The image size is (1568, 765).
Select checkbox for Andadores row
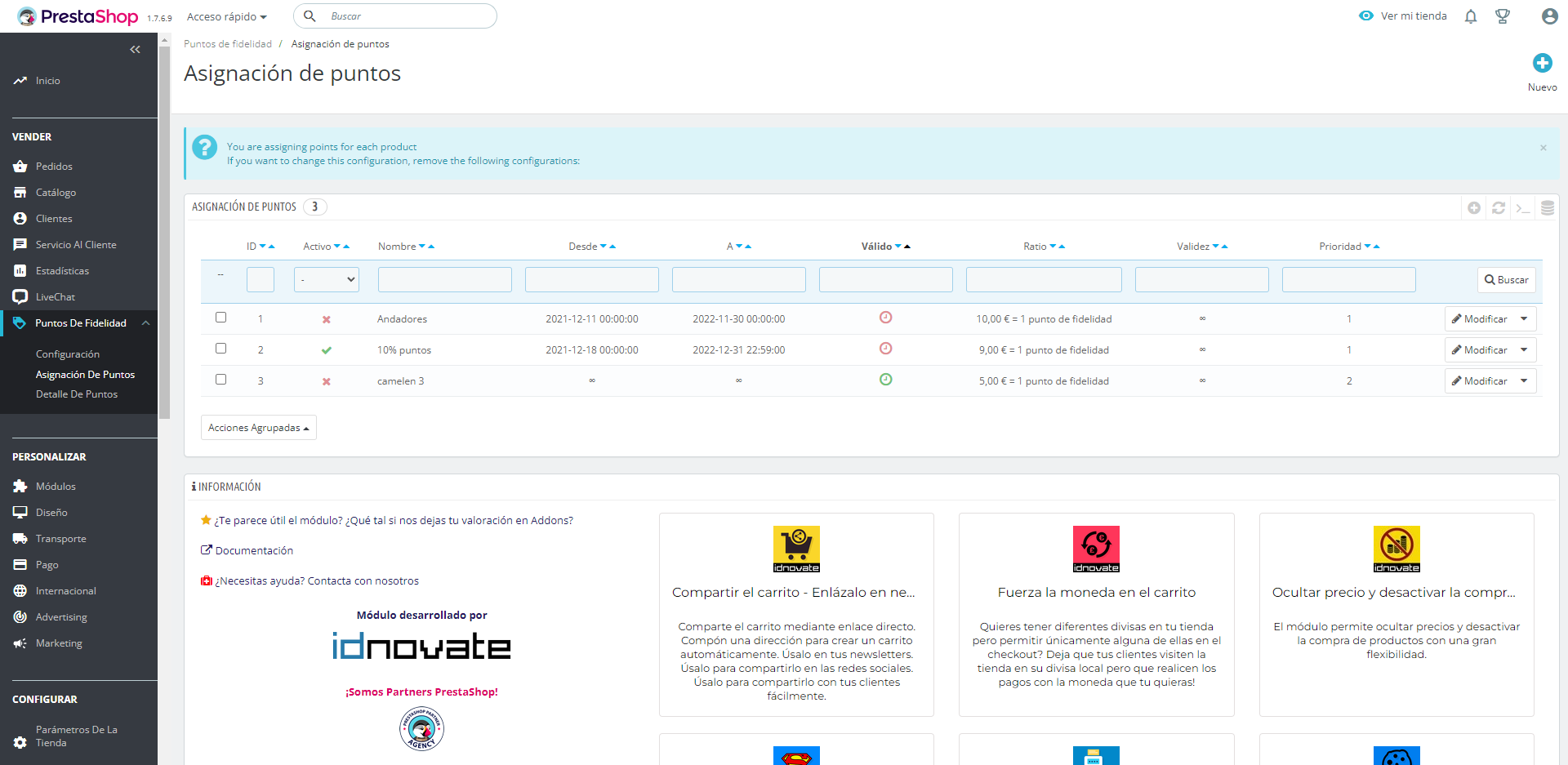tap(220, 318)
